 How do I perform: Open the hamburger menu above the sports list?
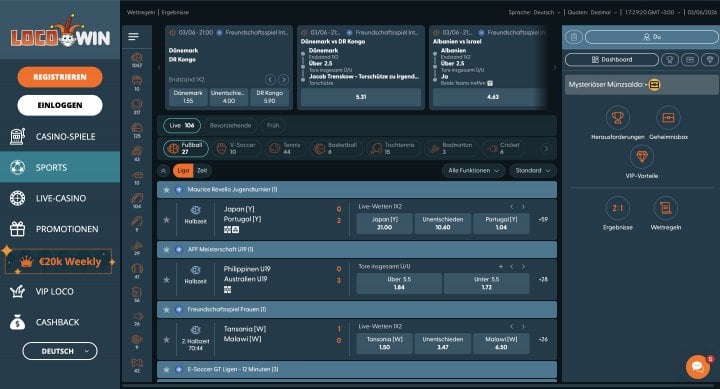pos(134,37)
